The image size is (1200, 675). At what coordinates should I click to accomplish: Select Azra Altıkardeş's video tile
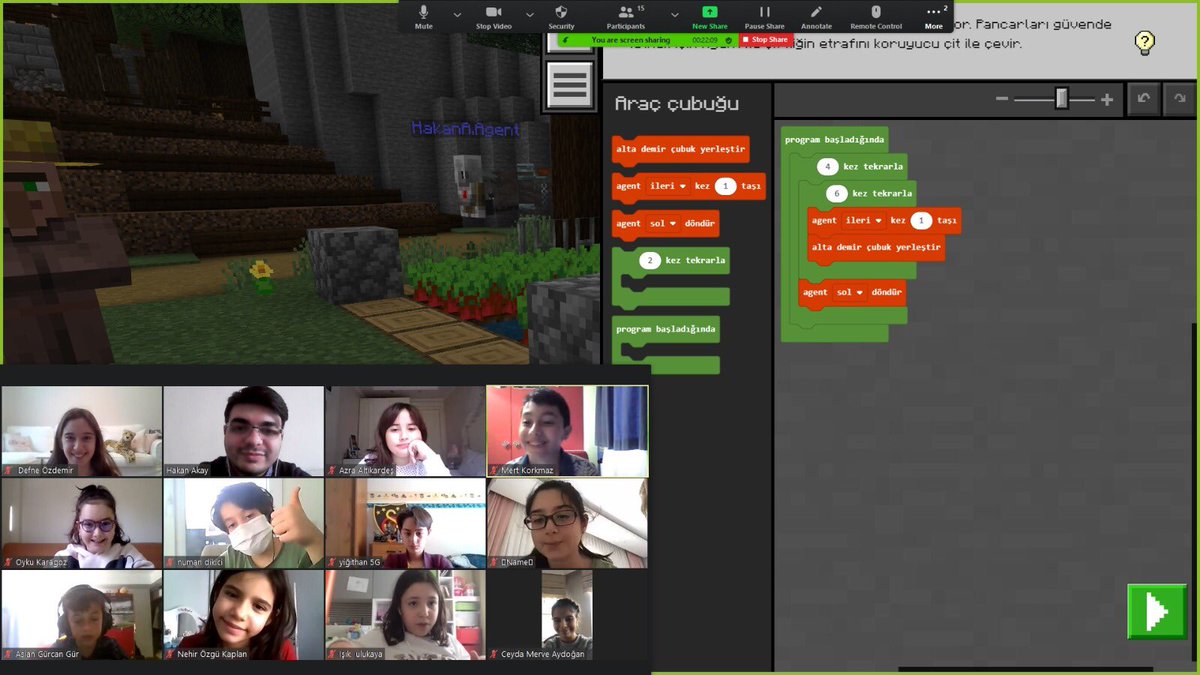point(405,431)
